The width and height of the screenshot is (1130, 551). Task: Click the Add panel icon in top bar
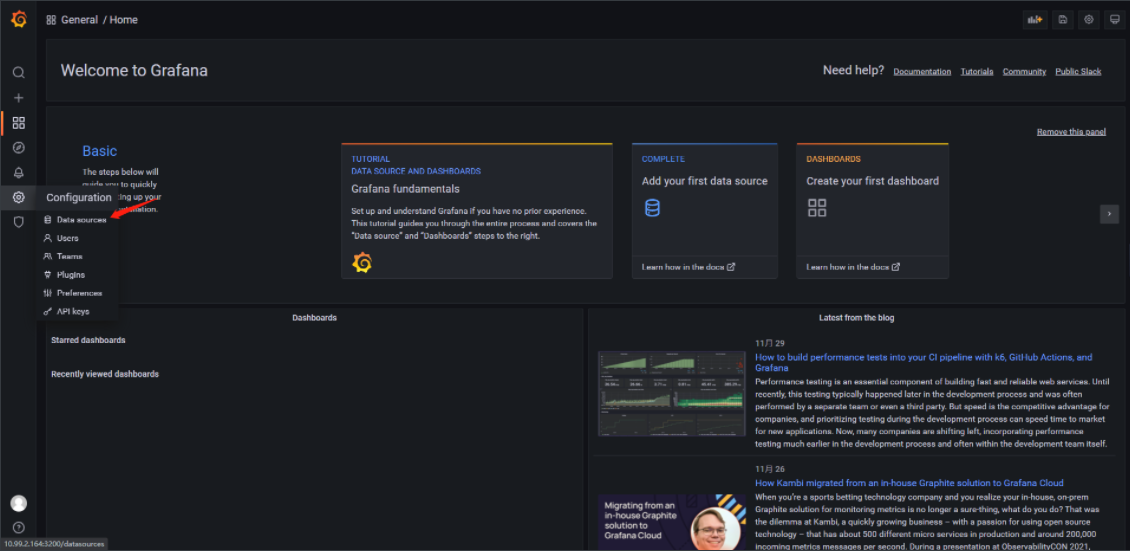1034,19
